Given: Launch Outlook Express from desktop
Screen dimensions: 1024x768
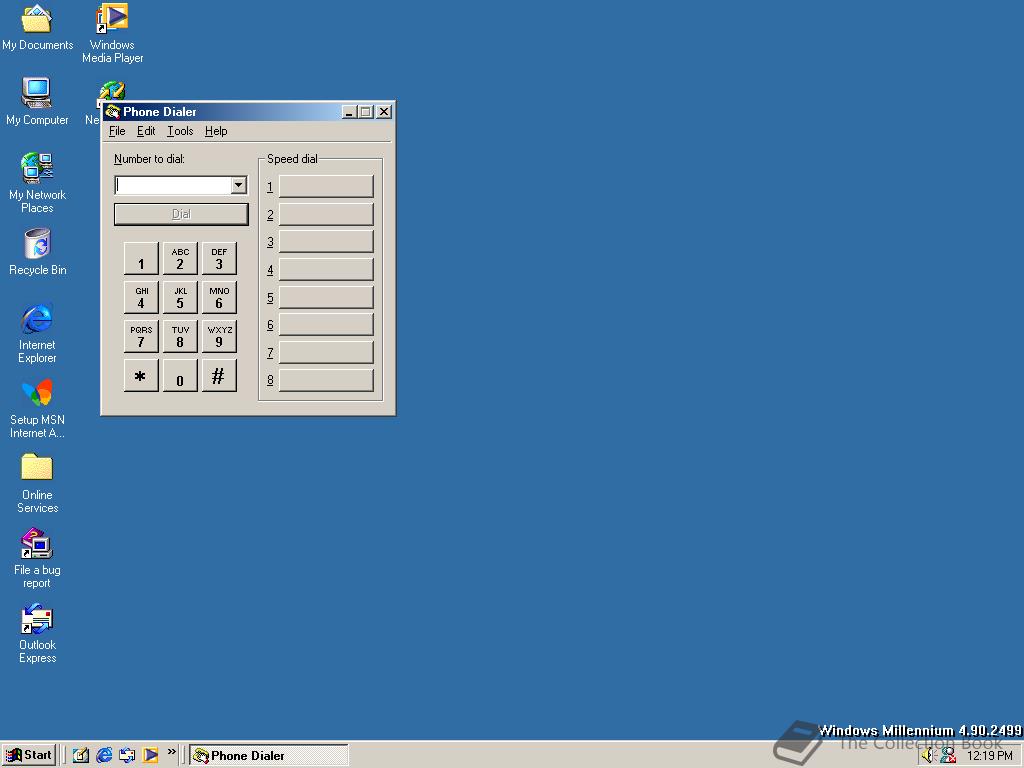Looking at the screenshot, I should 37,633.
